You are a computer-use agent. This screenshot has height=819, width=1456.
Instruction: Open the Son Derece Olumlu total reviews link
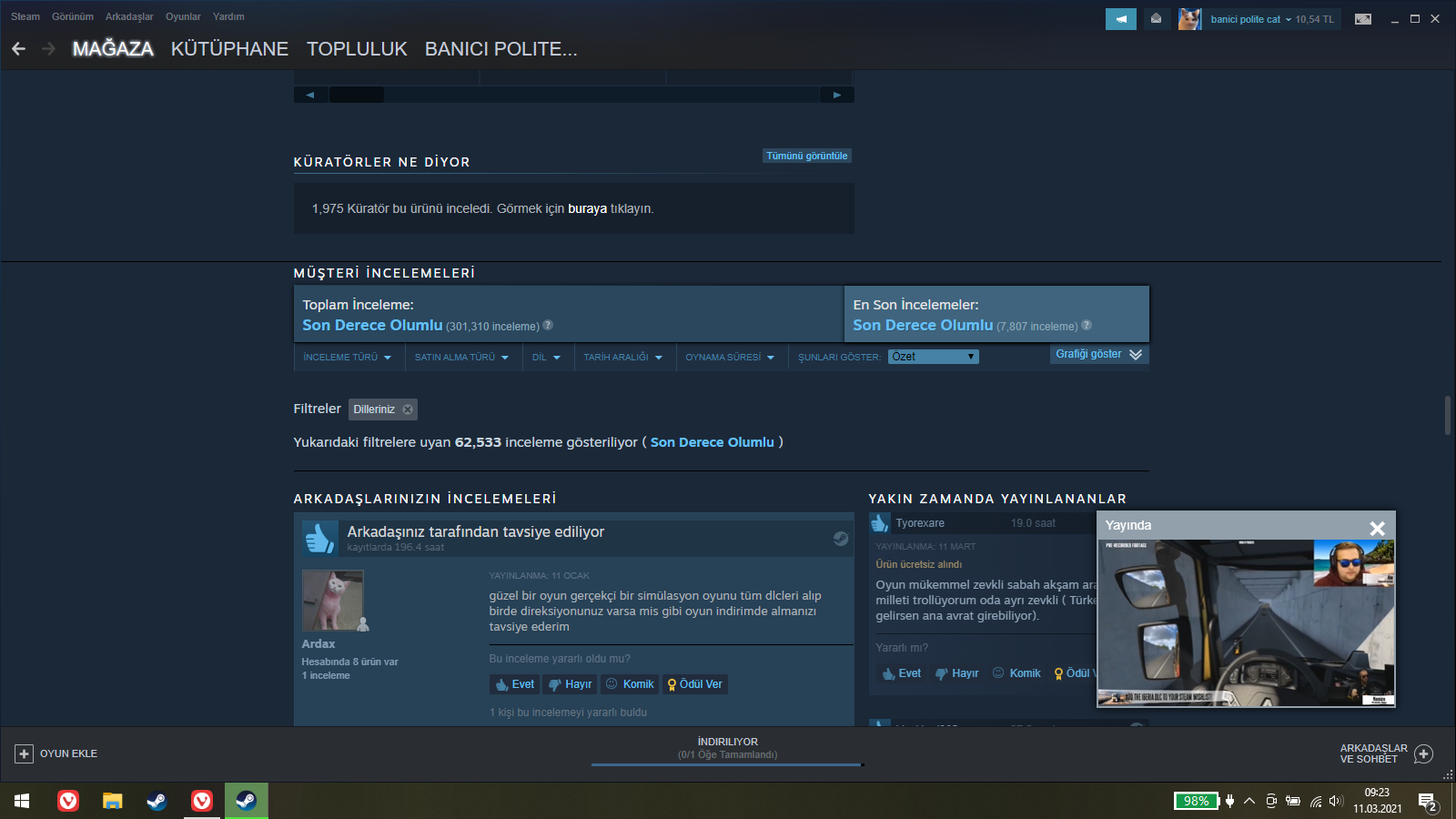[x=372, y=325]
